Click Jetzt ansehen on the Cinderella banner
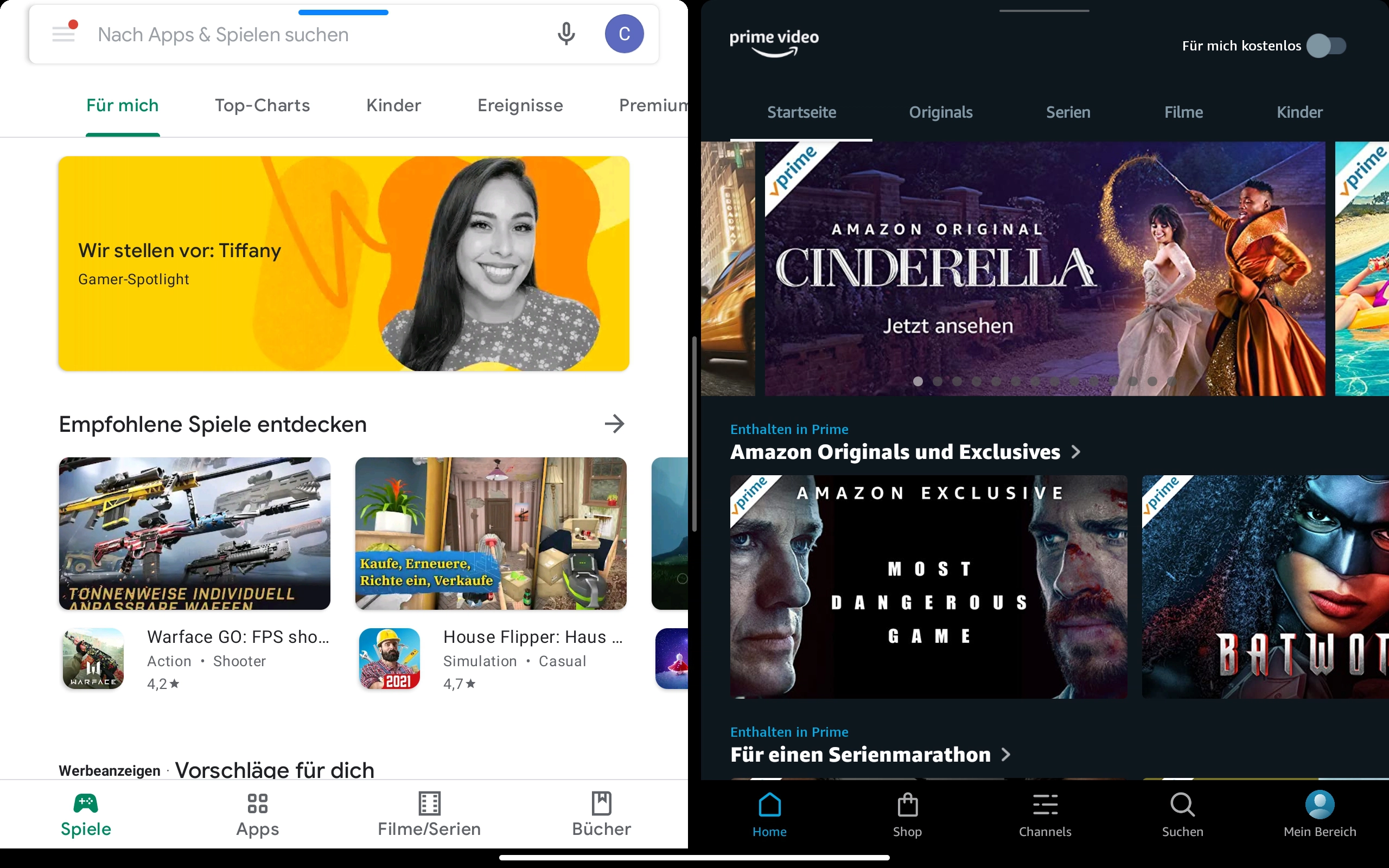Screen dimensions: 1389x868 pos(948,326)
